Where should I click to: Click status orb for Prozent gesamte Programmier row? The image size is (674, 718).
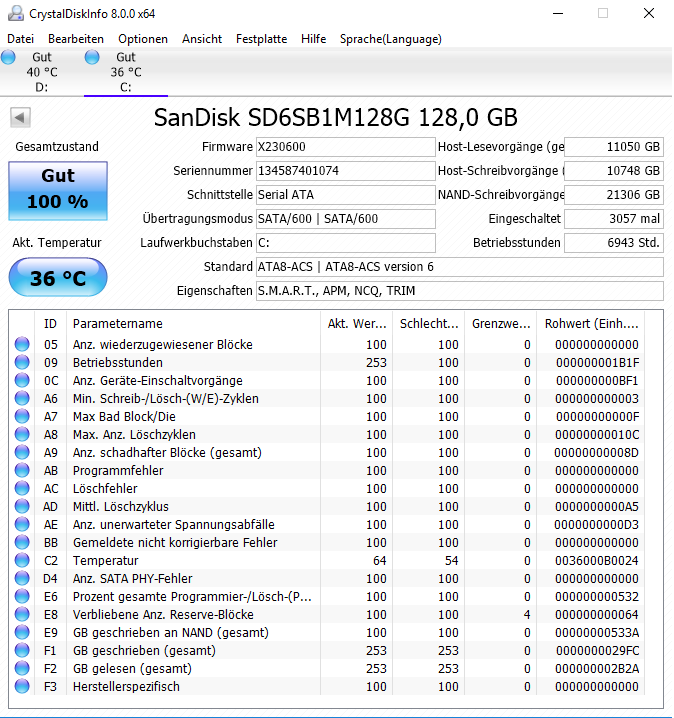click(22, 596)
